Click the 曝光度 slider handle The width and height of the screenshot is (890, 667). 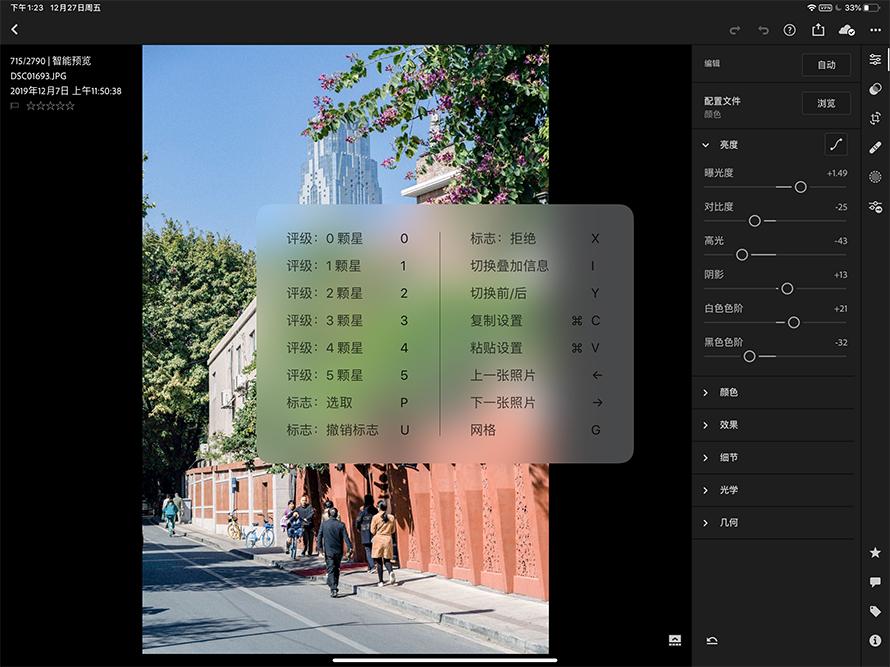[x=801, y=187]
